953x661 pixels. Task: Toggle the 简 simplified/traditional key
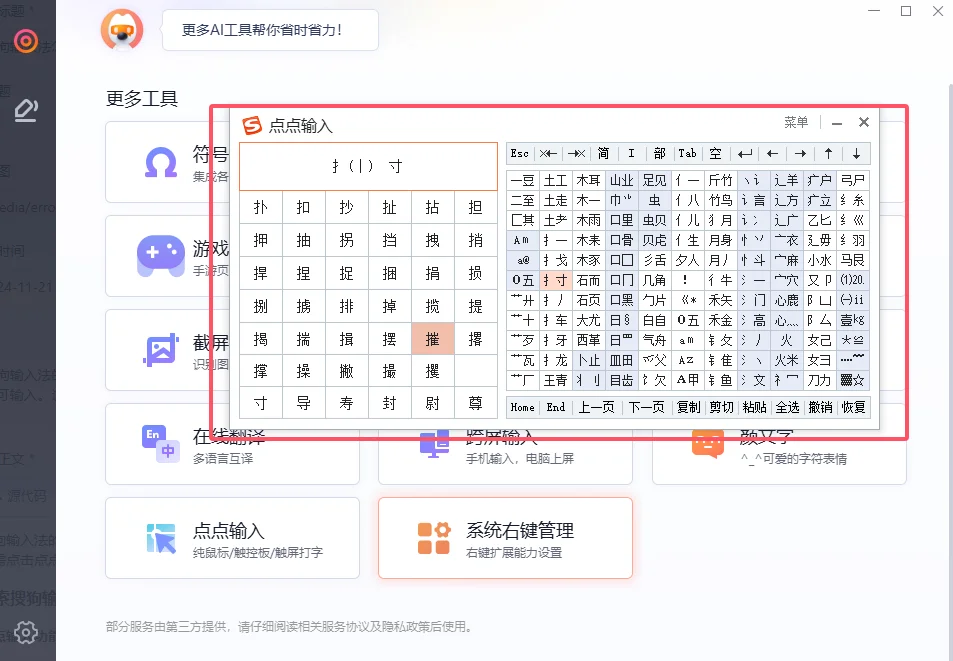coord(604,154)
